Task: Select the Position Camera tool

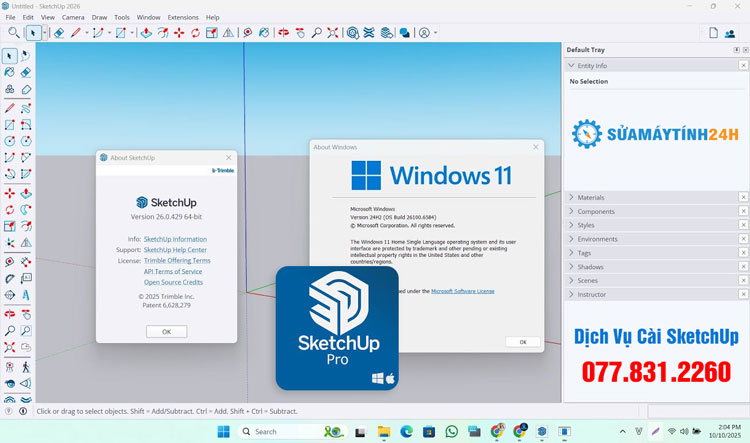Action: [x=10, y=367]
